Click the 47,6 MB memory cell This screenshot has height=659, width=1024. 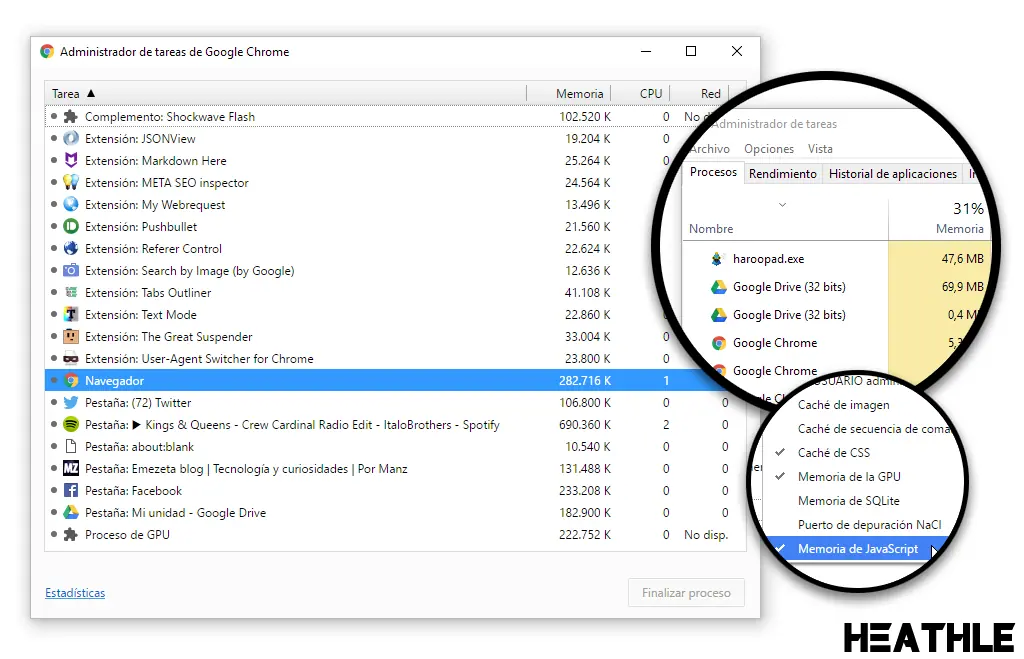pyautogui.click(x=962, y=259)
